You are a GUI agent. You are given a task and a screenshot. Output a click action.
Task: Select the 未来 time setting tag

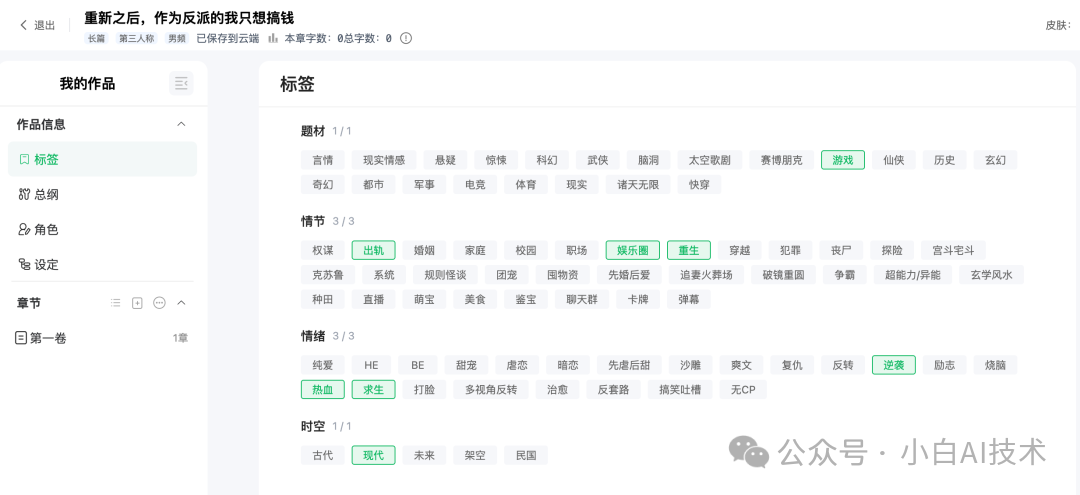424,455
